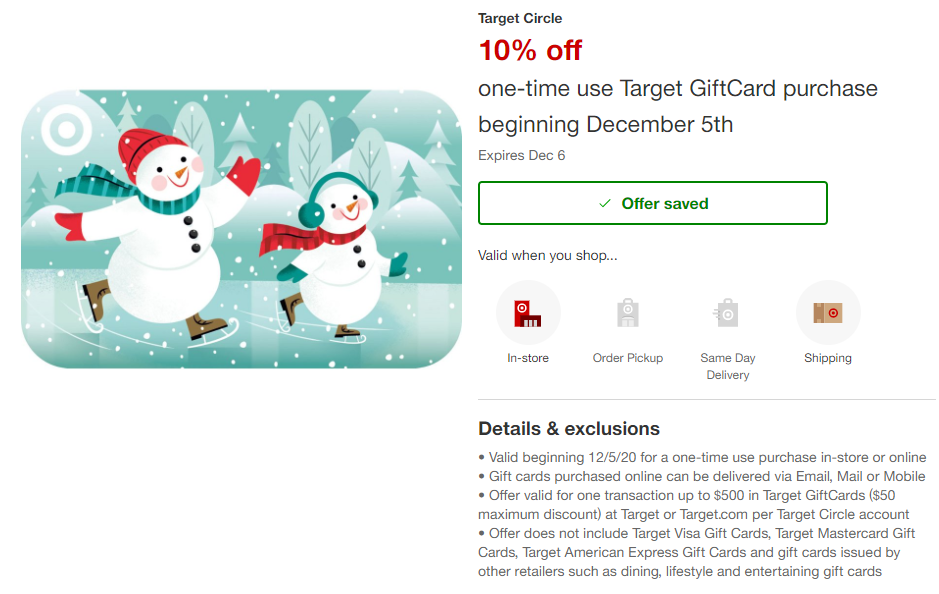Click the Details & exclusions heading
The width and height of the screenshot is (939, 594).
[x=569, y=429]
